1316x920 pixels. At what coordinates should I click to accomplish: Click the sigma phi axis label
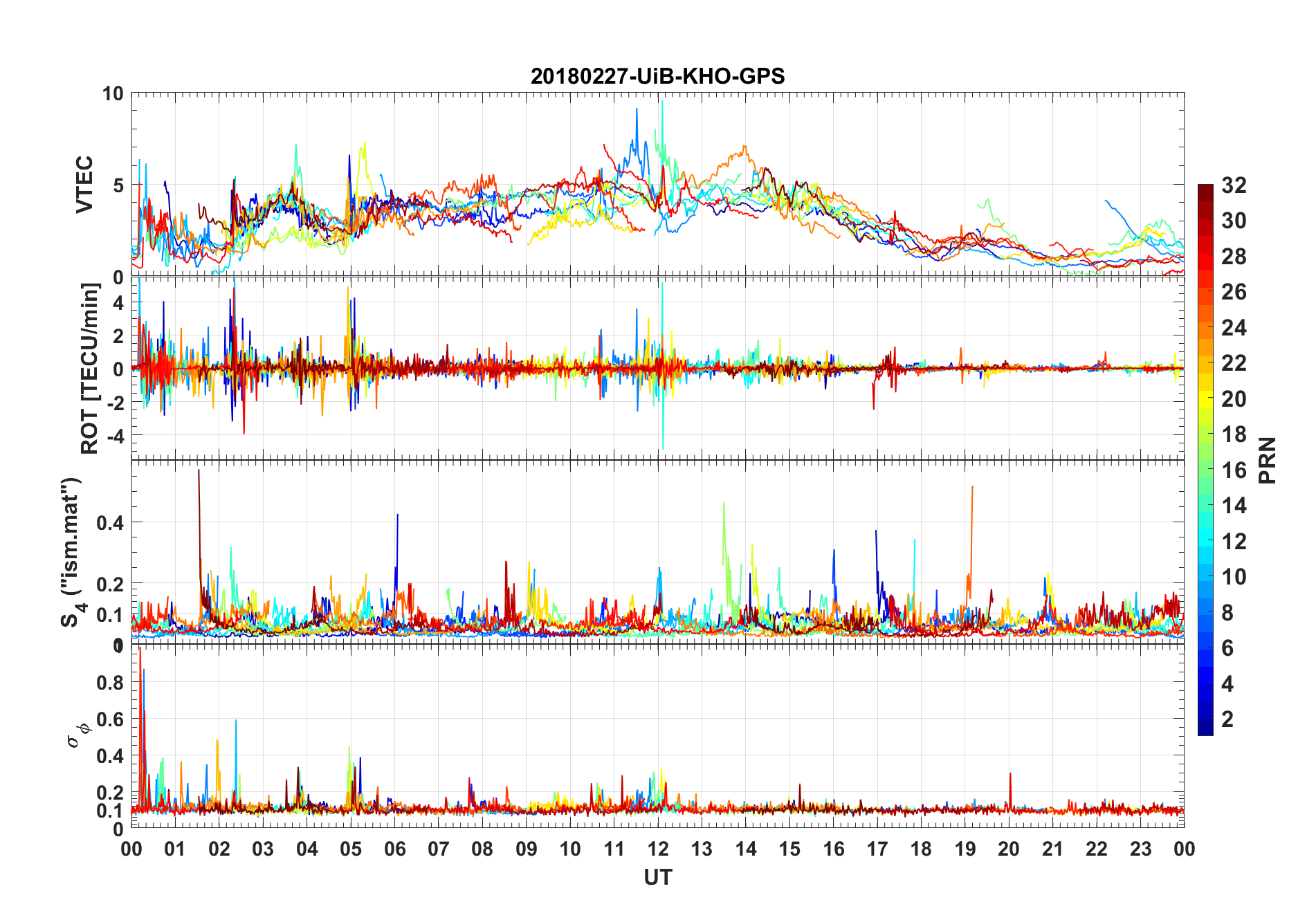tap(77, 735)
